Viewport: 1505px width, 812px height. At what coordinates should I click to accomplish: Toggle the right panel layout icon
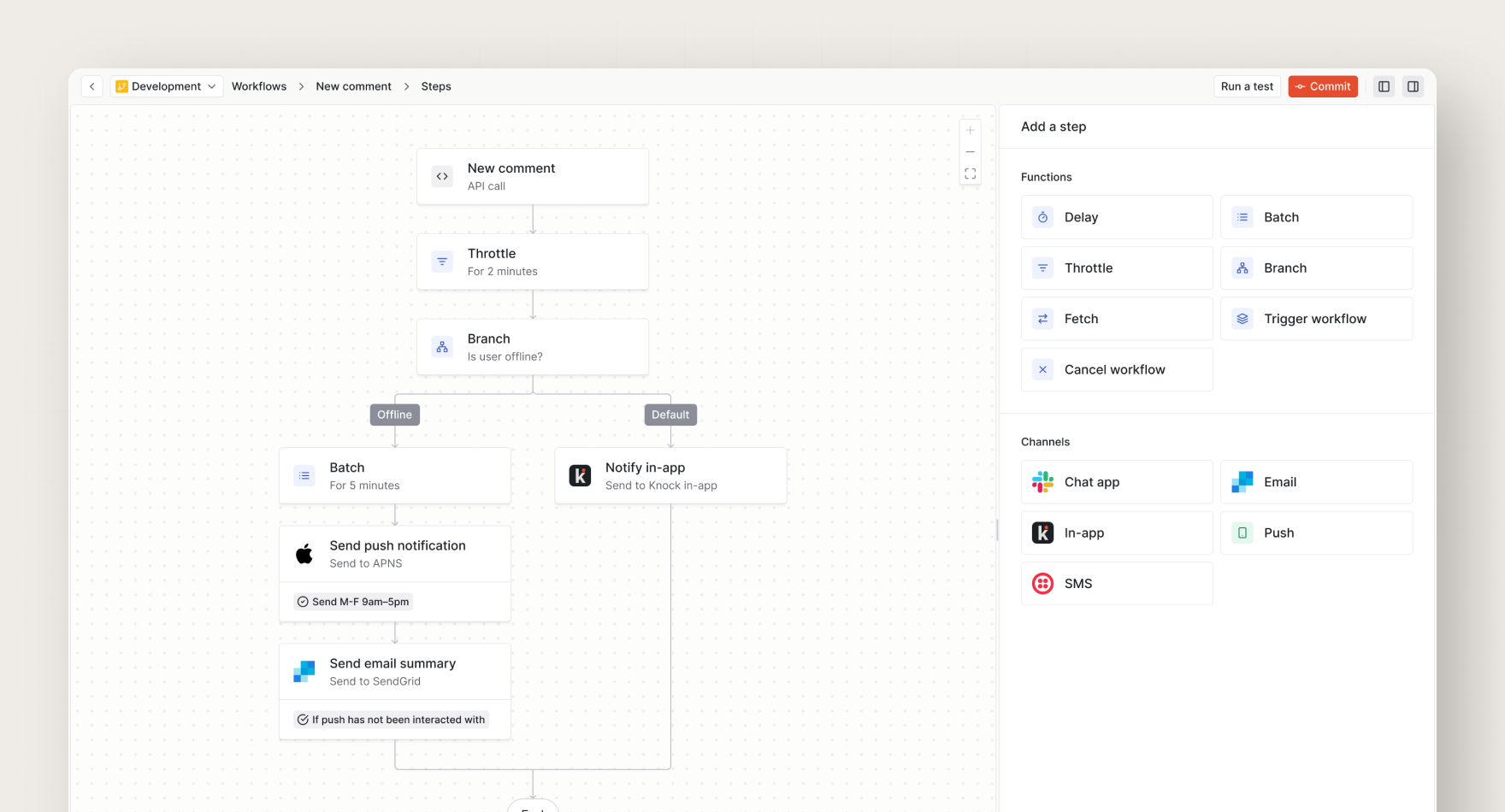1413,86
